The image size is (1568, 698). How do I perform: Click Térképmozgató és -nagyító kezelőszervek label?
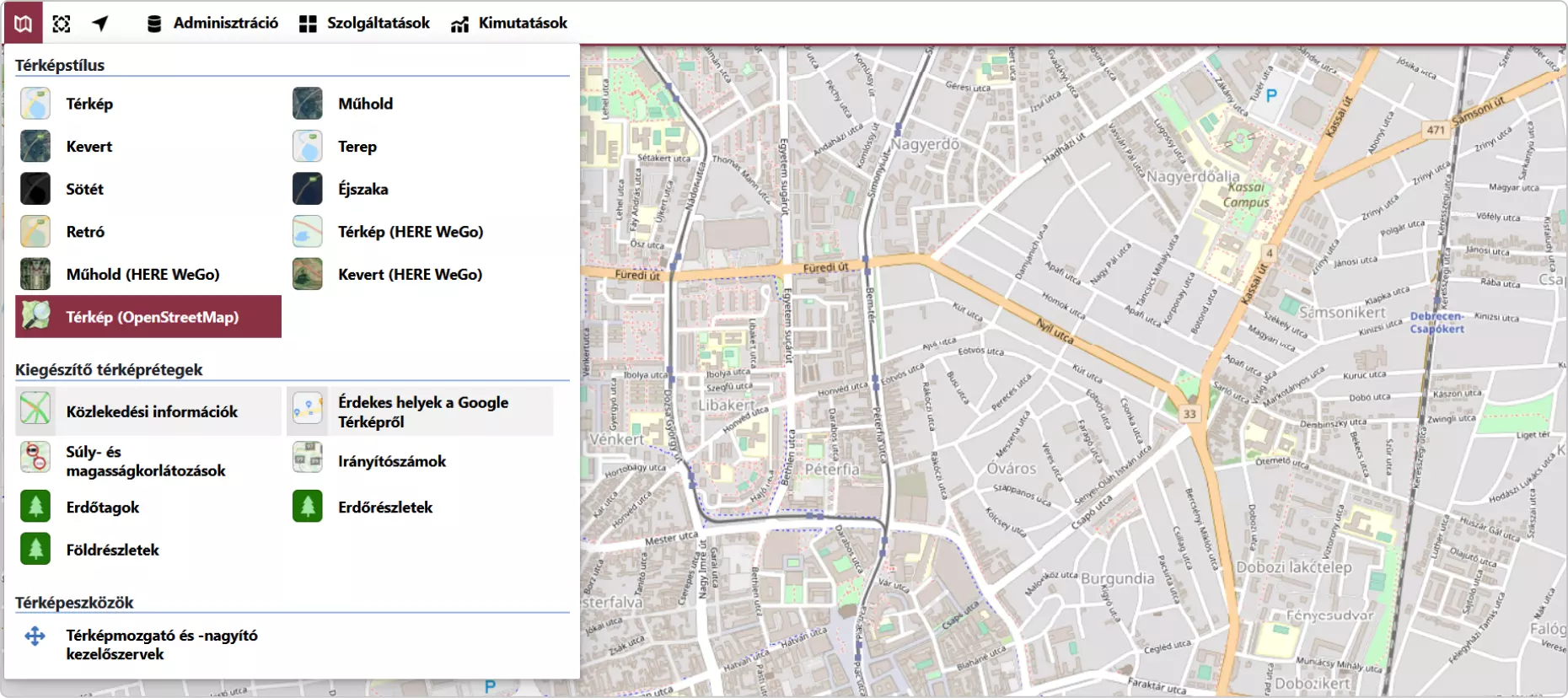pyautogui.click(x=162, y=644)
